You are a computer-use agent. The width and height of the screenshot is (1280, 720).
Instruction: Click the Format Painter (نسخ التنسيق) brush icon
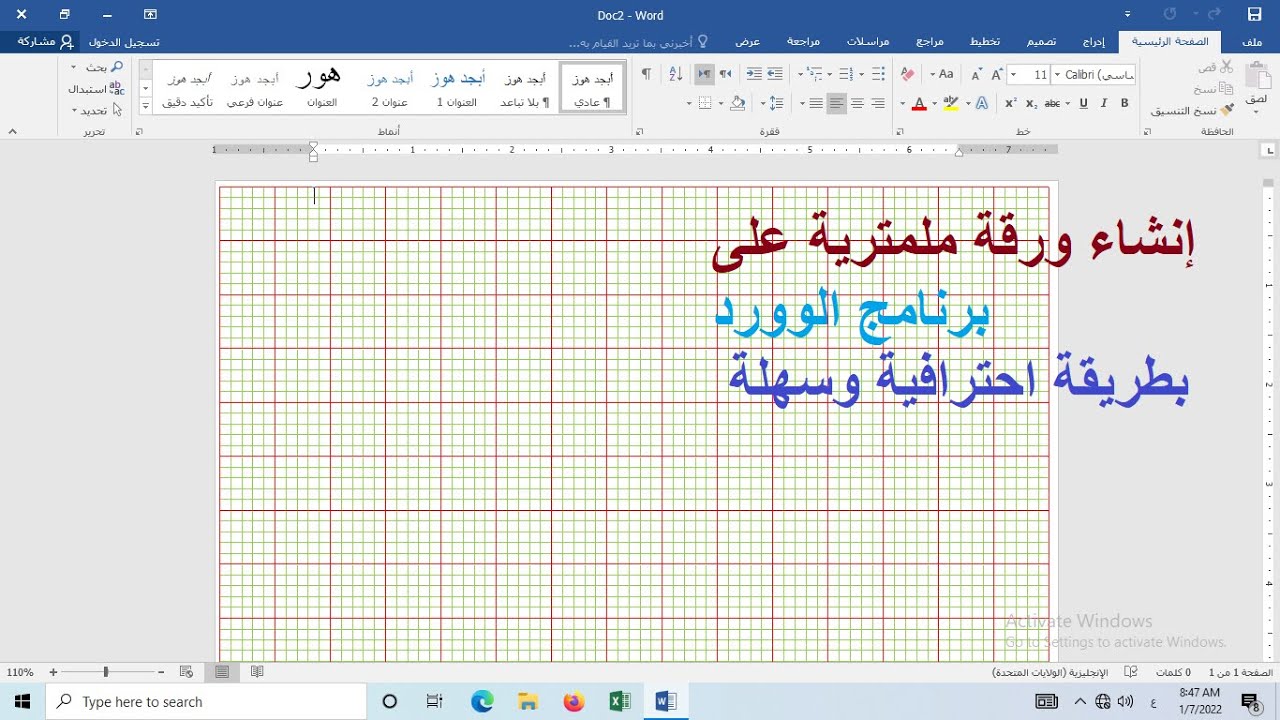click(x=1227, y=111)
